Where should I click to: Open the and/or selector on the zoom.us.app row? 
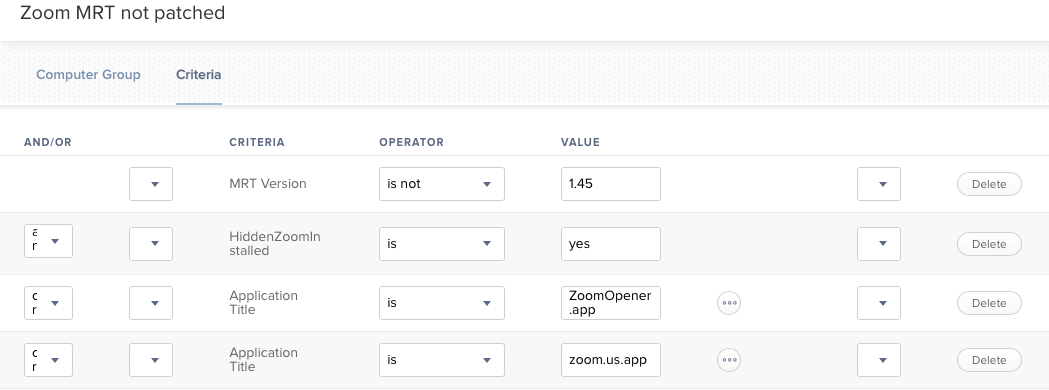[48, 360]
